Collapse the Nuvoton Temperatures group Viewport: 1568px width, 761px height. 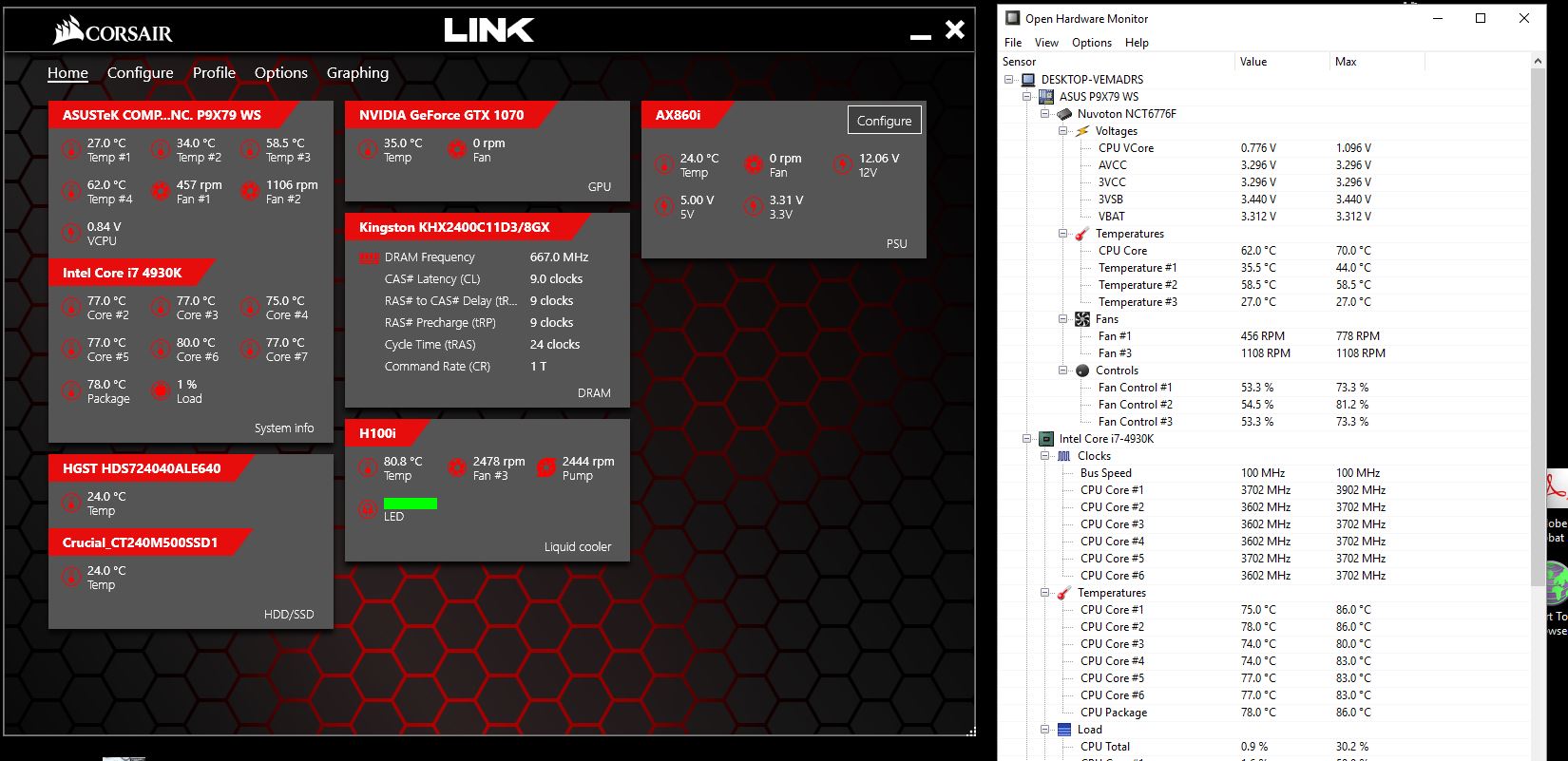1063,234
